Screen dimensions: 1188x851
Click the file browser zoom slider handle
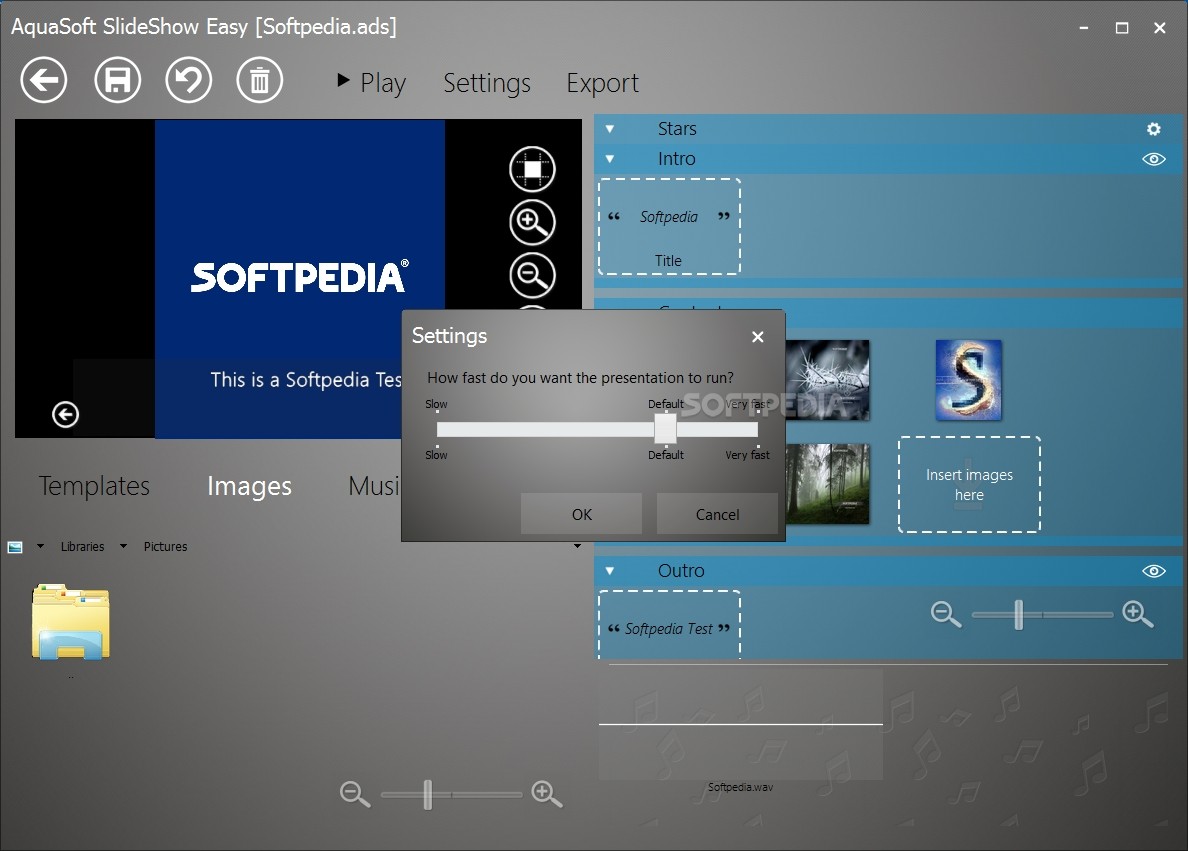[428, 794]
